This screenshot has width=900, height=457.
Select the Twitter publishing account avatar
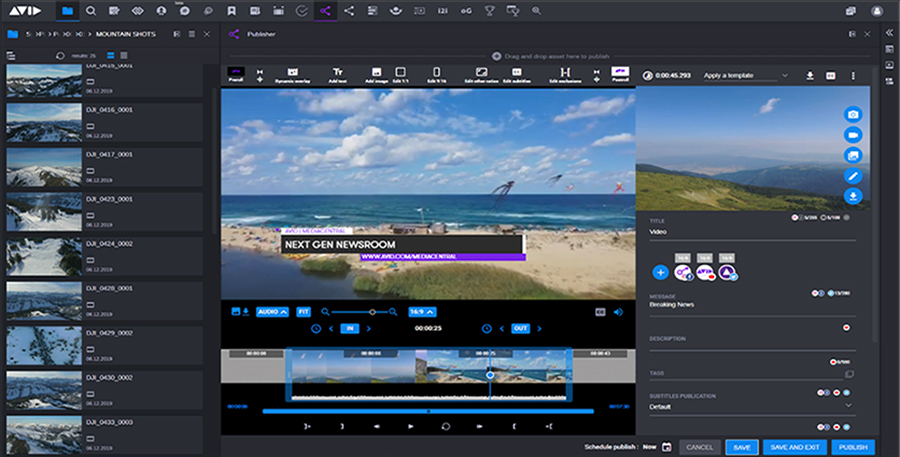click(727, 272)
